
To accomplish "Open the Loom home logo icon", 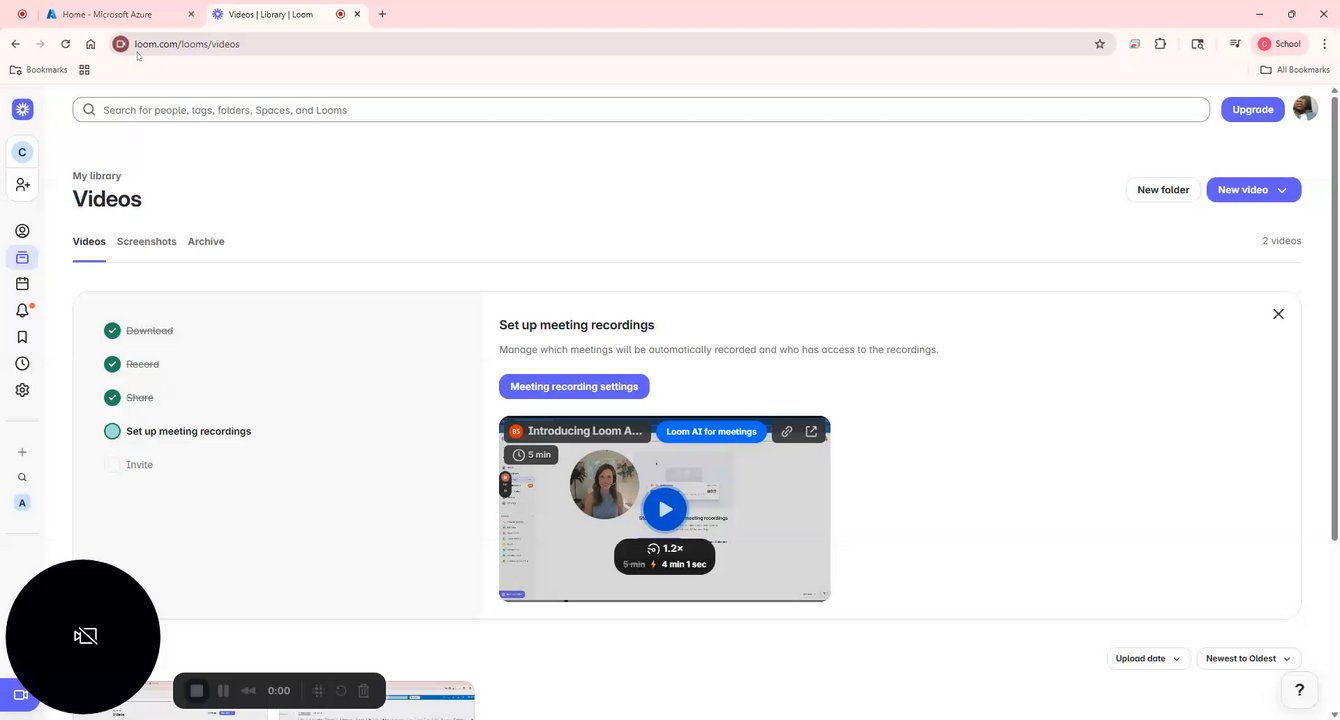I will click(x=22, y=110).
